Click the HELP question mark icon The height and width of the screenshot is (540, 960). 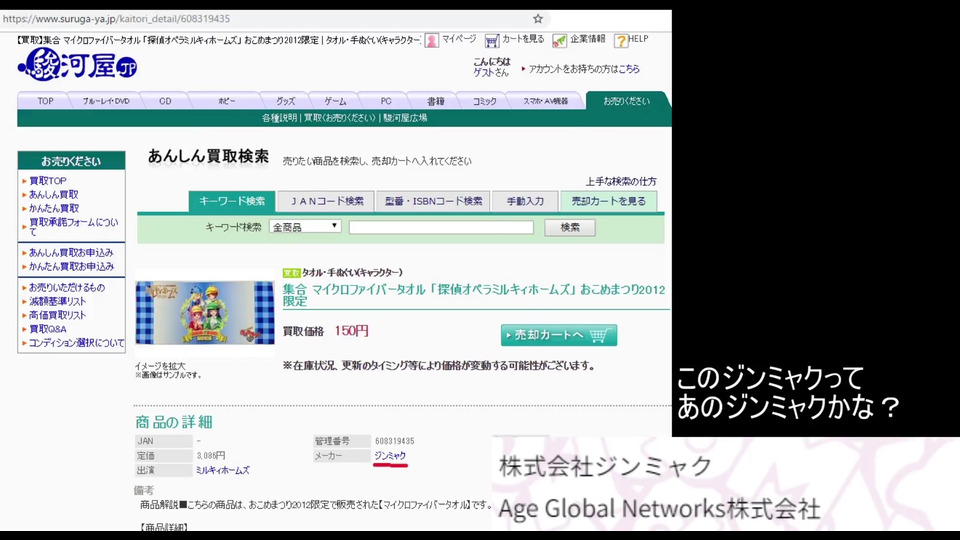coord(621,40)
